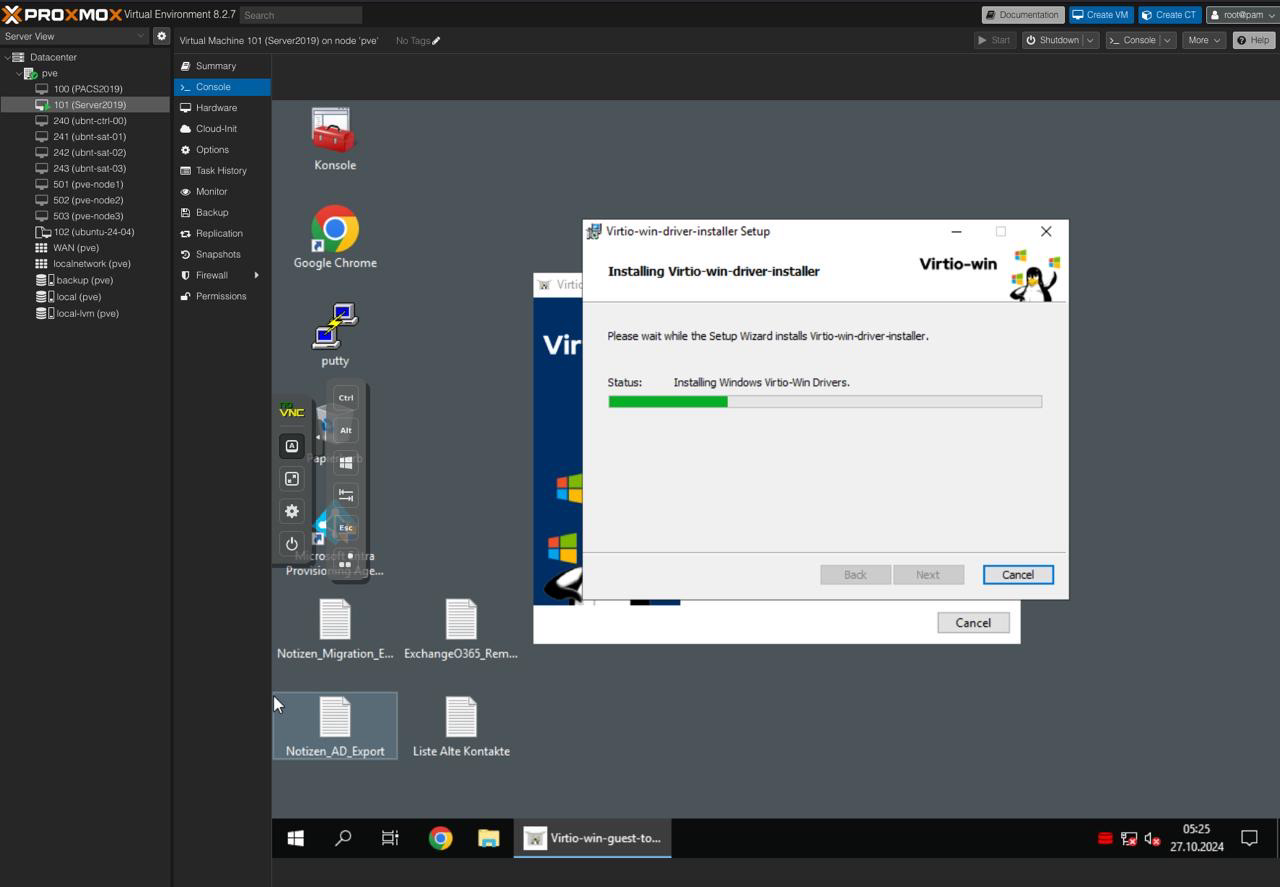Send Esc key from noVNC panel
Screen dimensions: 1280x887
coord(346,527)
